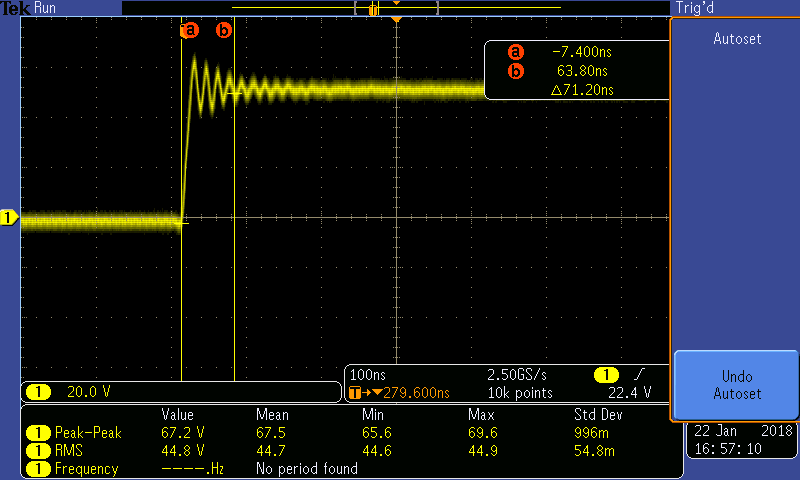Click the date 22 Jan 2018
800x480 pixels.
pyautogui.click(x=743, y=431)
